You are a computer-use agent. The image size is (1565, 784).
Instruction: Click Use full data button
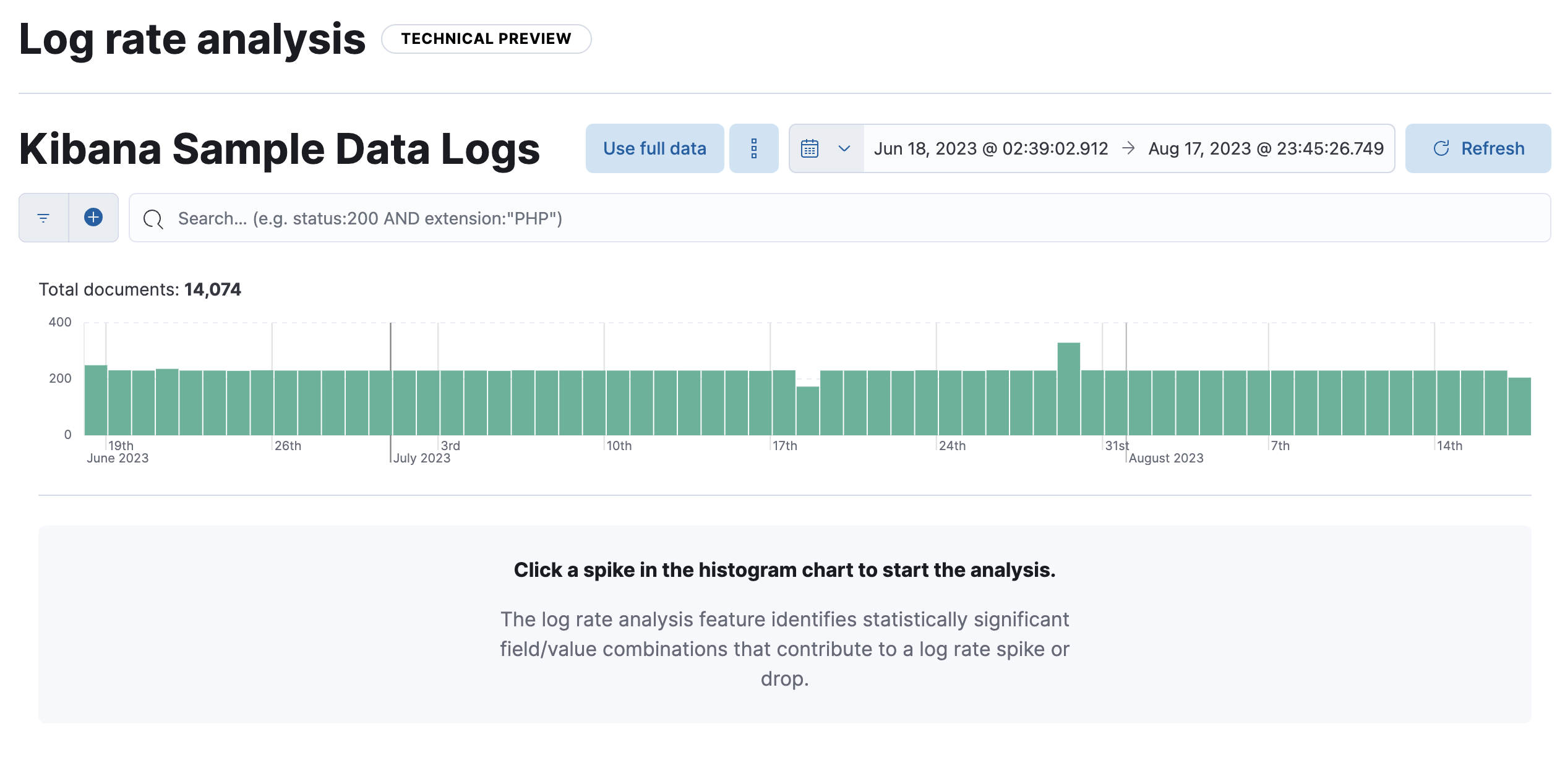pyautogui.click(x=653, y=148)
